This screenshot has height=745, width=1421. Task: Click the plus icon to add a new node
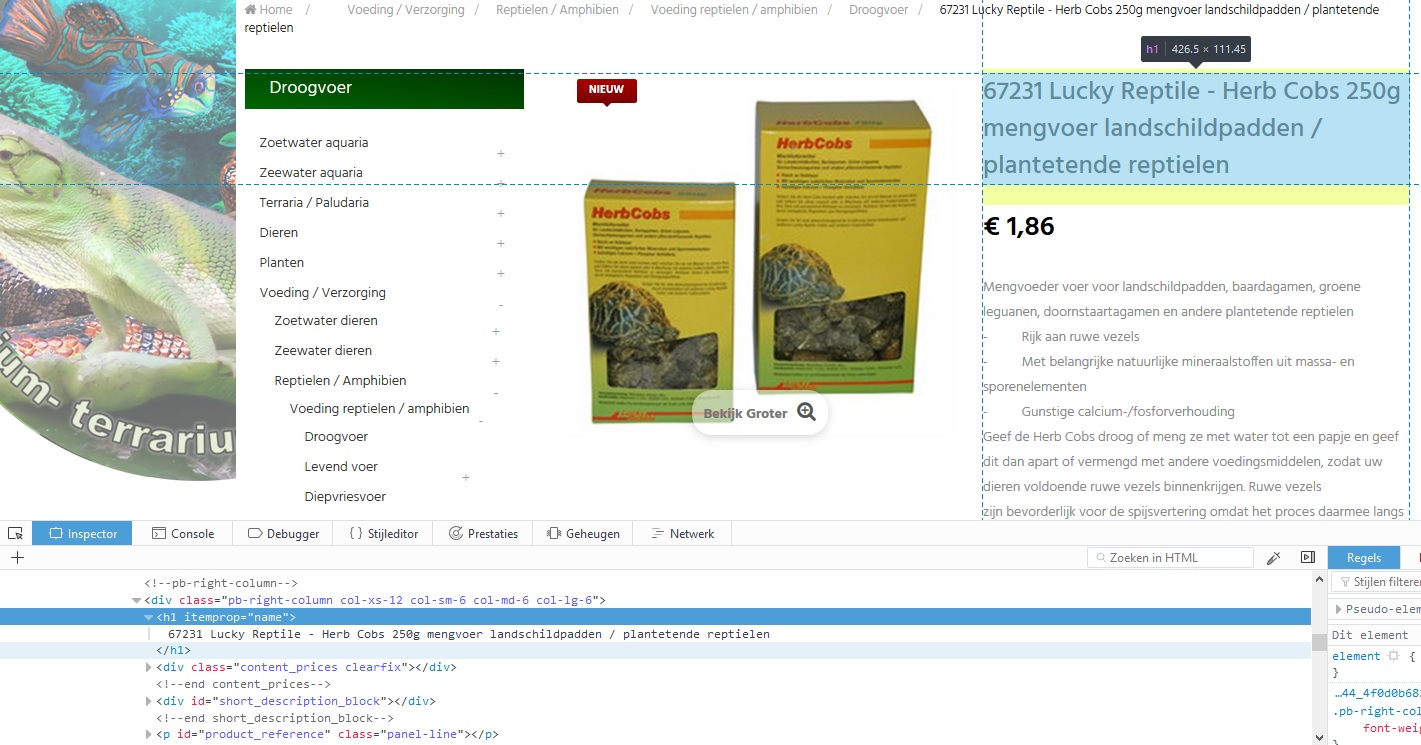point(17,558)
